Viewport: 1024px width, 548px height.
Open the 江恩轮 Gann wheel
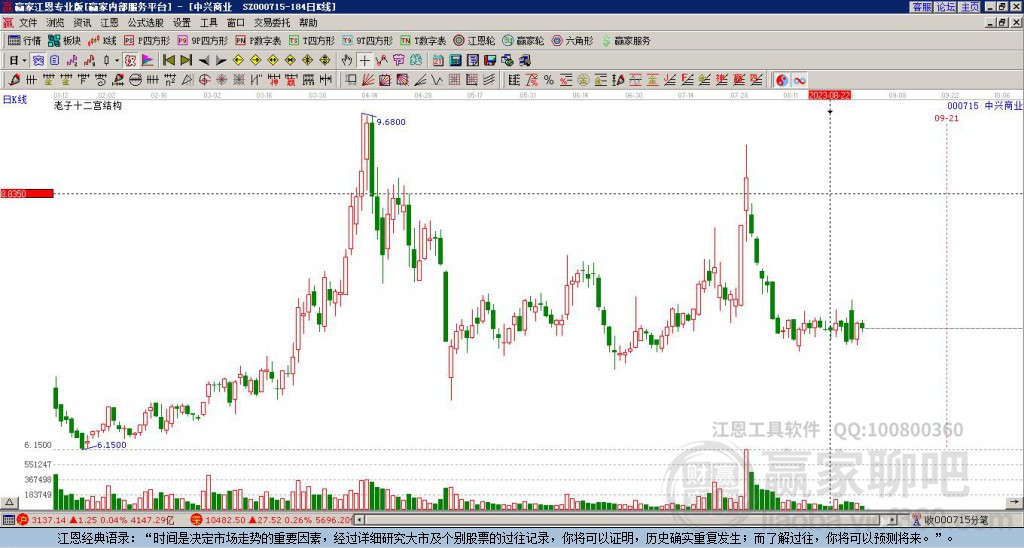pyautogui.click(x=474, y=40)
